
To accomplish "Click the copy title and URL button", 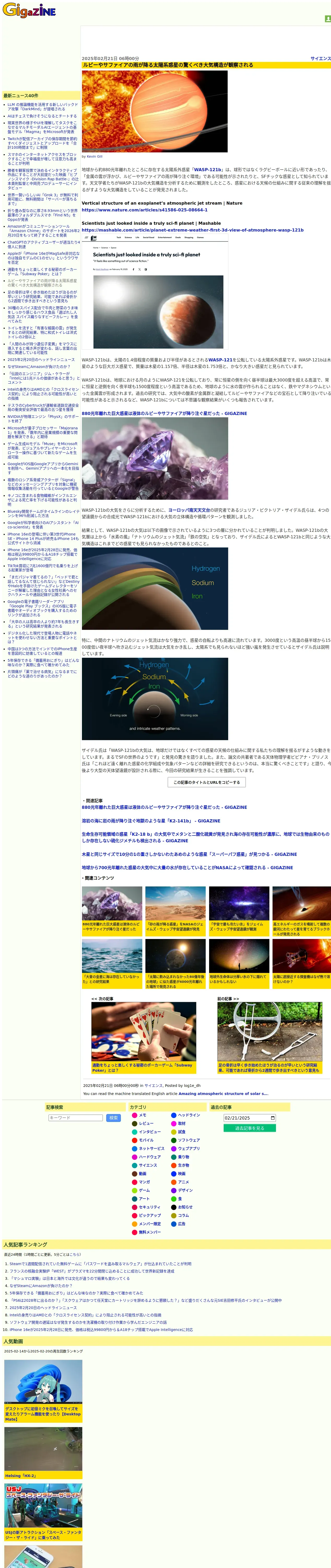I will [x=206, y=782].
